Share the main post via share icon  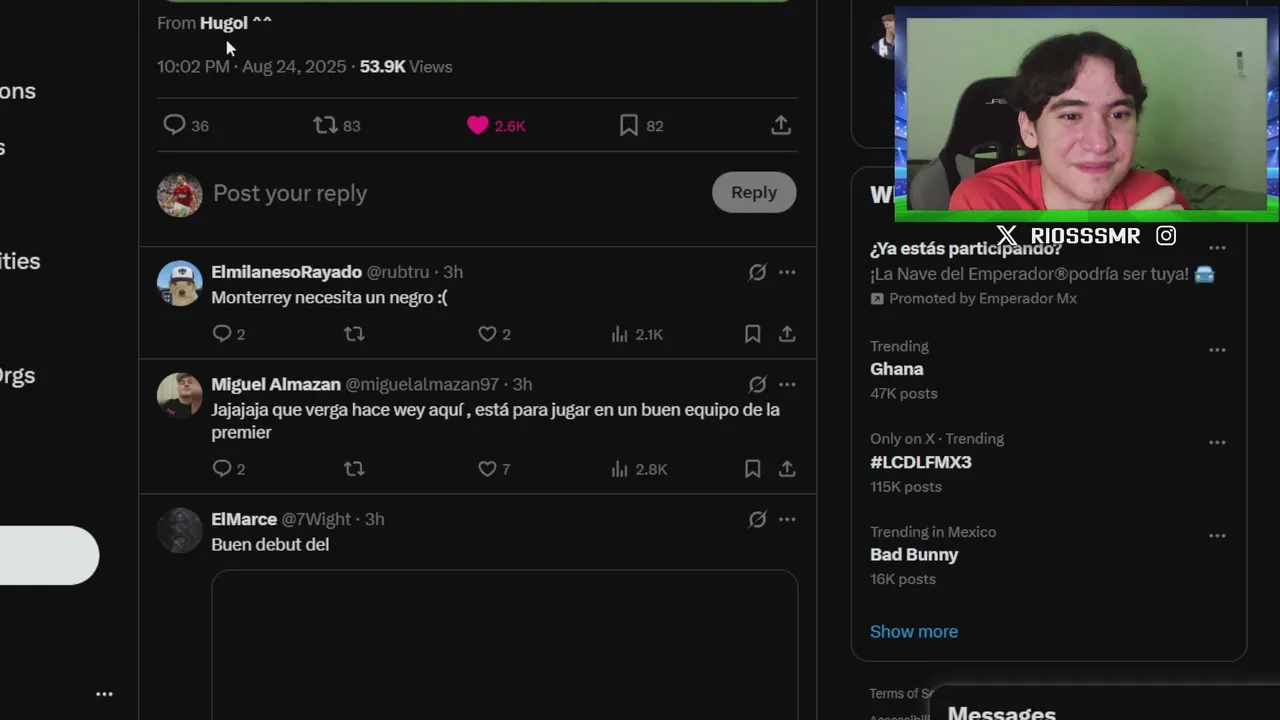(781, 125)
